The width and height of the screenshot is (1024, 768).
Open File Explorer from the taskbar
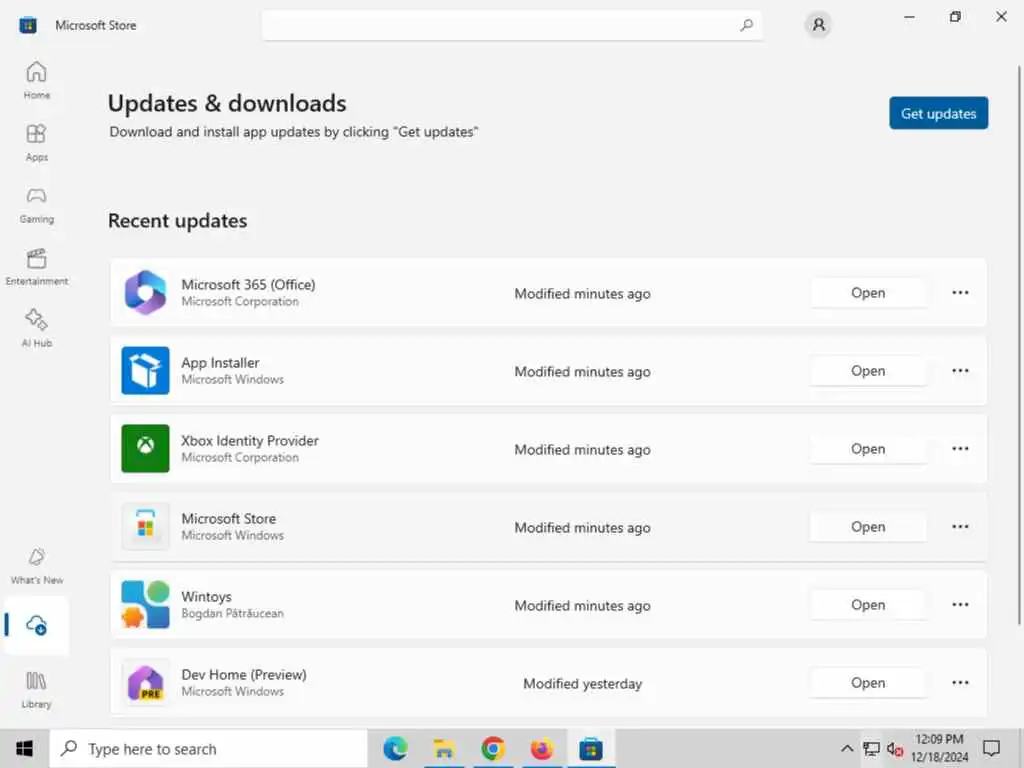click(x=444, y=748)
